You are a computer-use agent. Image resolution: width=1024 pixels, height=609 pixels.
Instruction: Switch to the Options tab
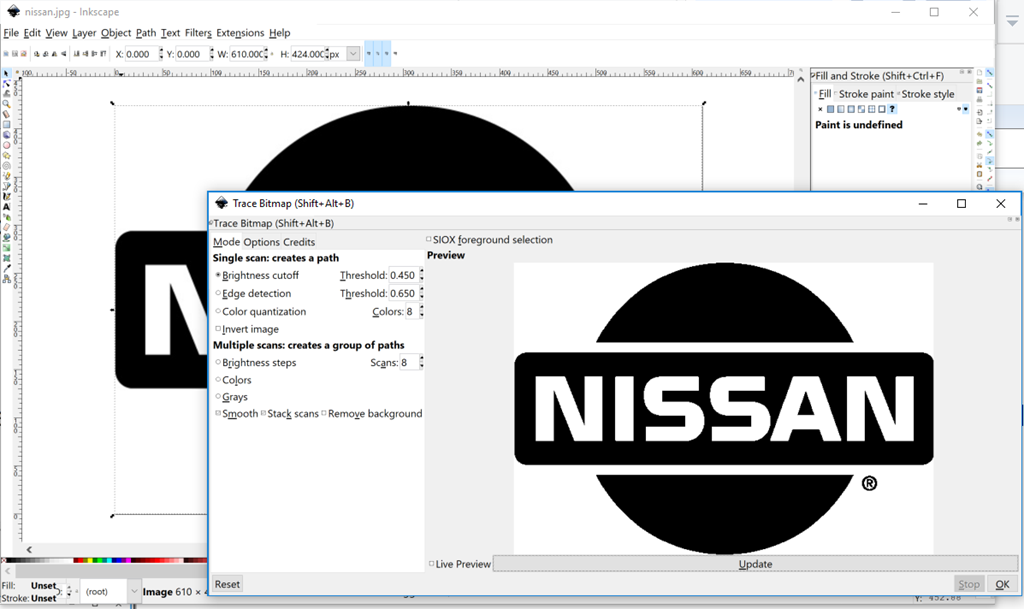(261, 242)
